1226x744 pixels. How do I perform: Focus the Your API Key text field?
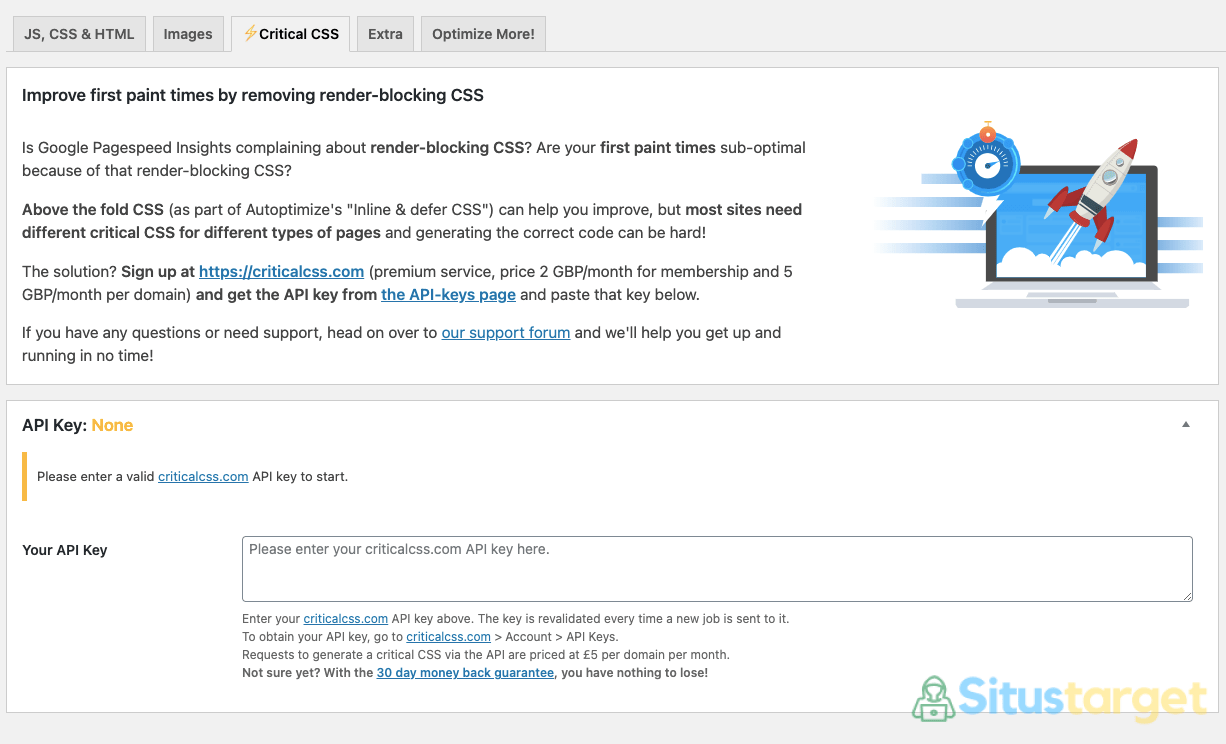point(717,569)
